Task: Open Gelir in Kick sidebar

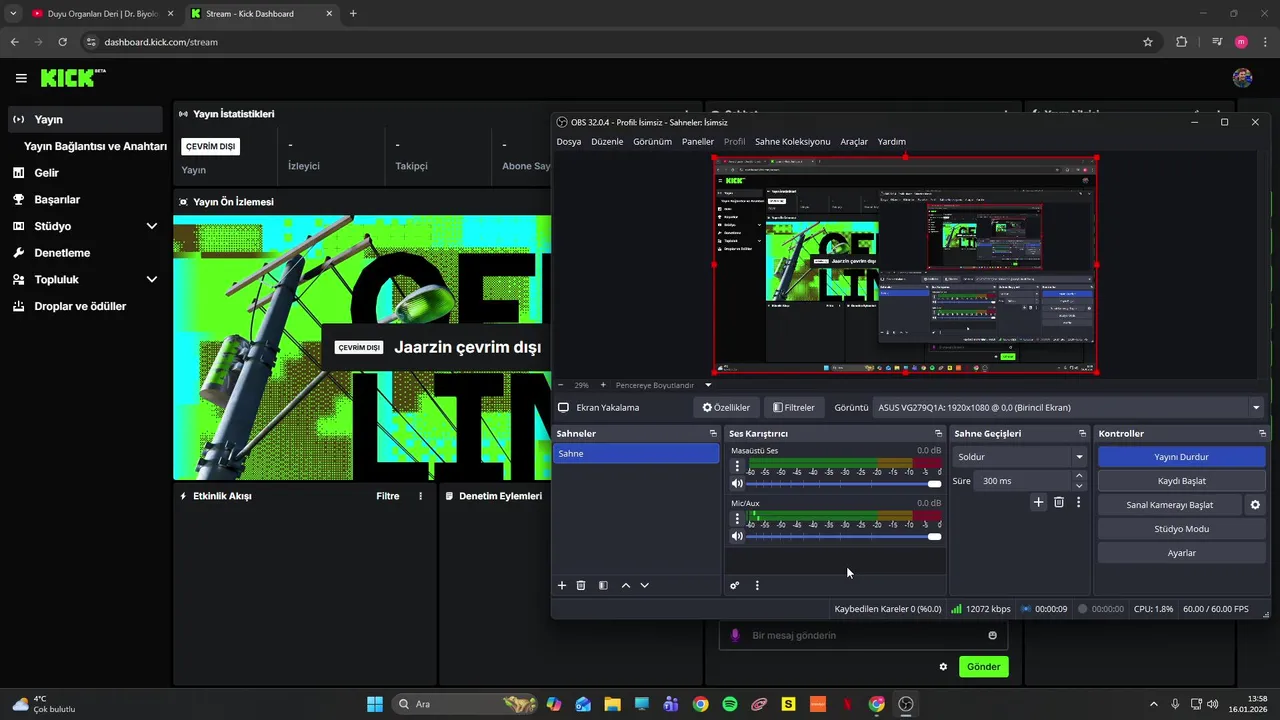Action: 46,173
